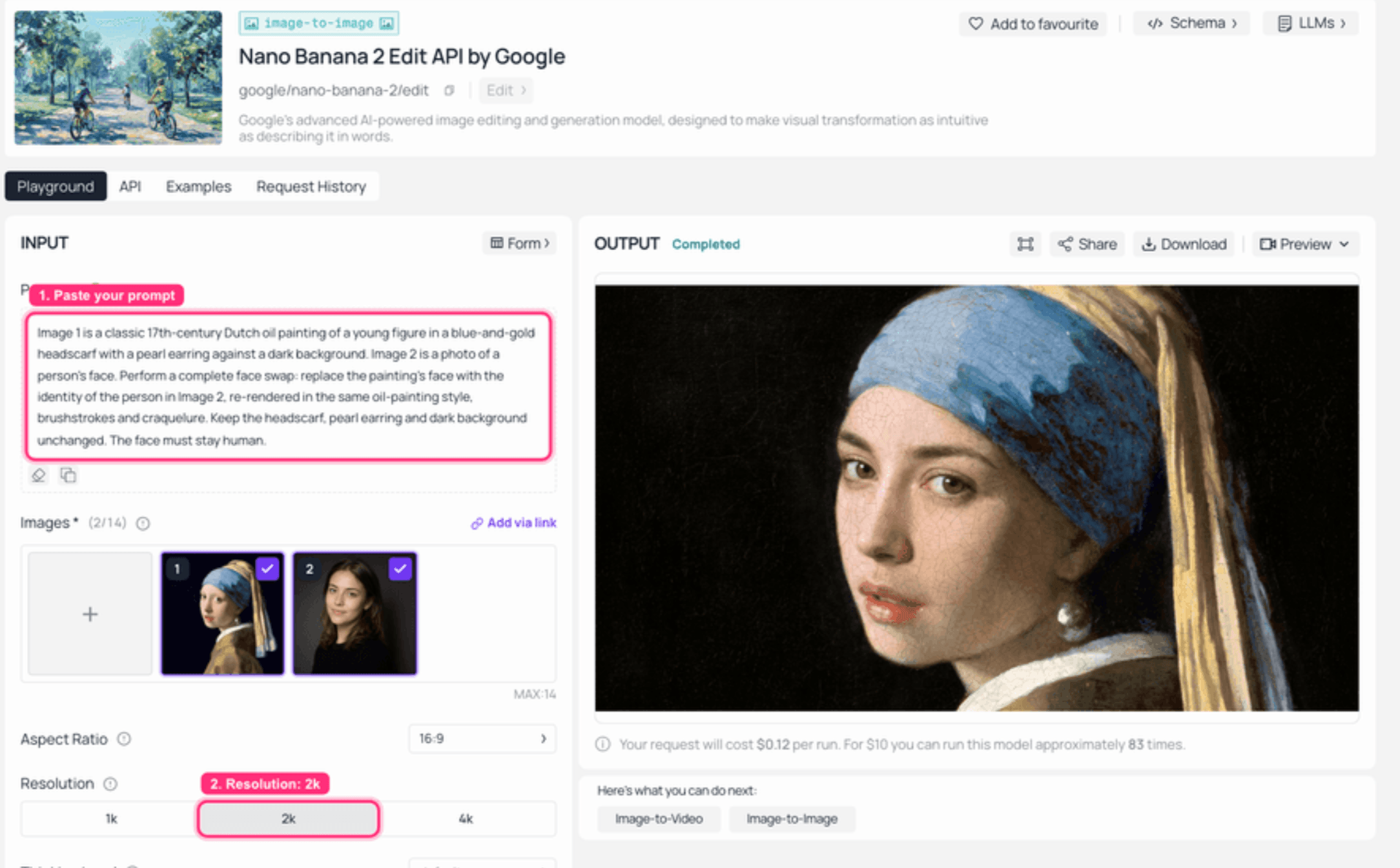
Task: Click the Aspect Ratio info icon
Action: [x=124, y=739]
